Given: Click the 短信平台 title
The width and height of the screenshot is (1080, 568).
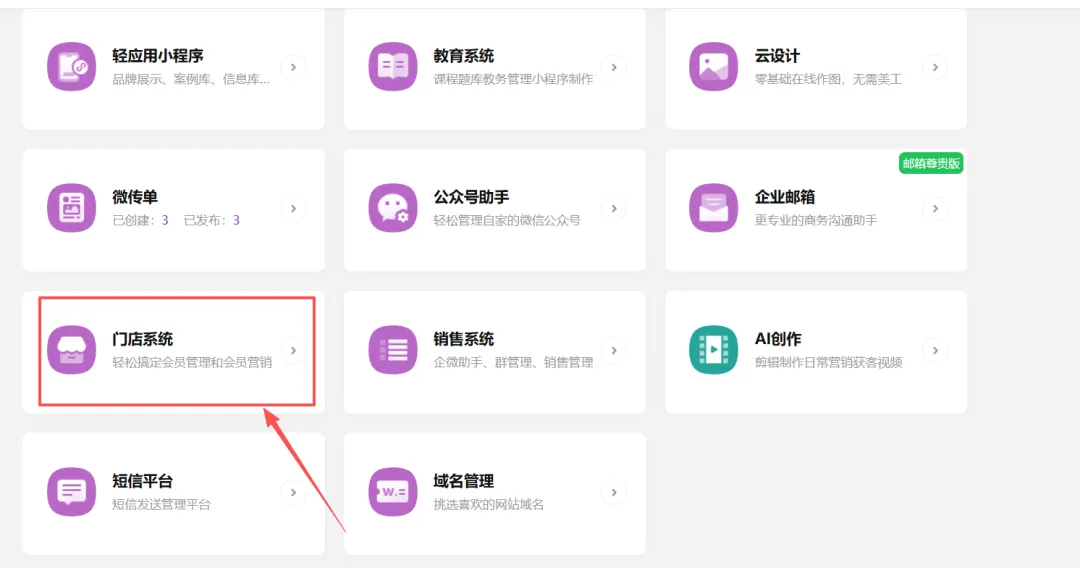Looking at the screenshot, I should [143, 481].
